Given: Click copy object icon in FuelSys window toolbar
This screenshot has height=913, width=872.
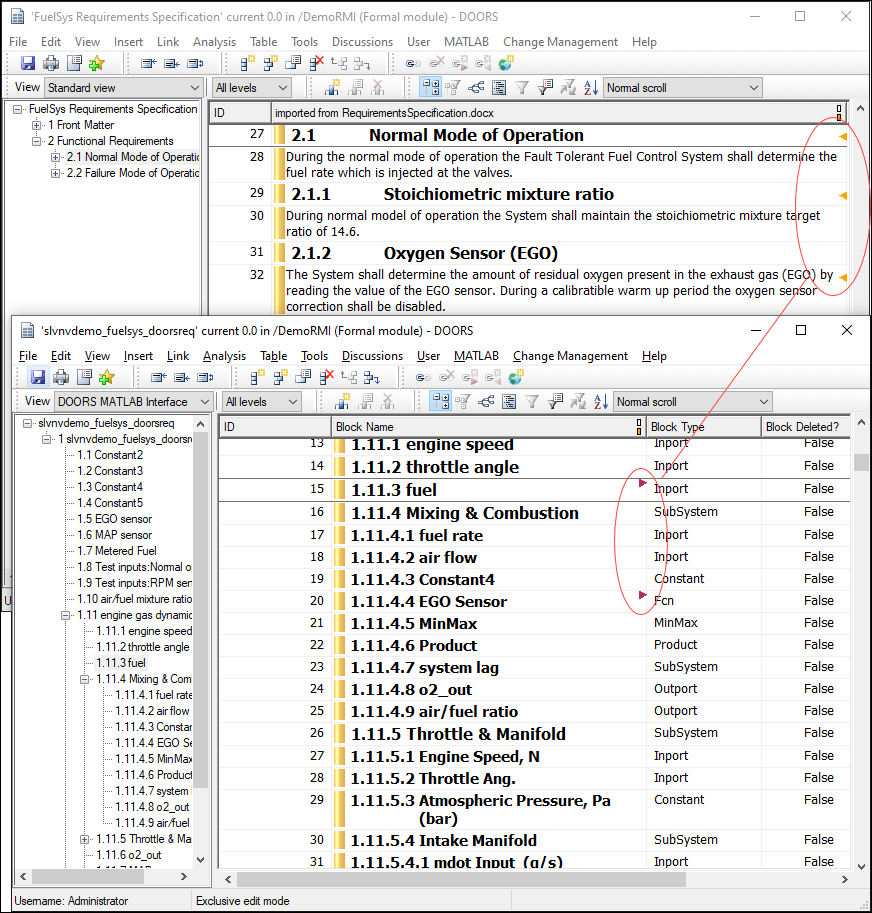Looking at the screenshot, I should 293,63.
